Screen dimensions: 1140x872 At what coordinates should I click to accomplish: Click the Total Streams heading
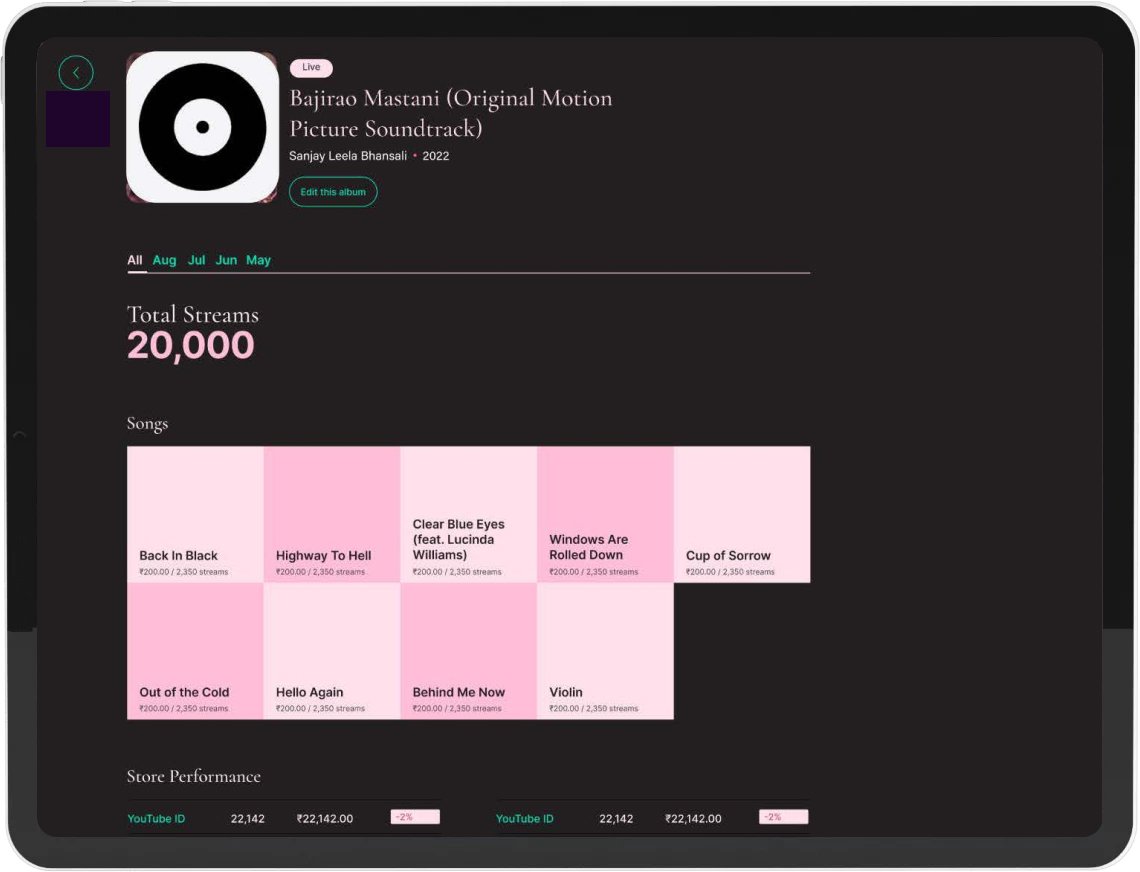pos(193,314)
